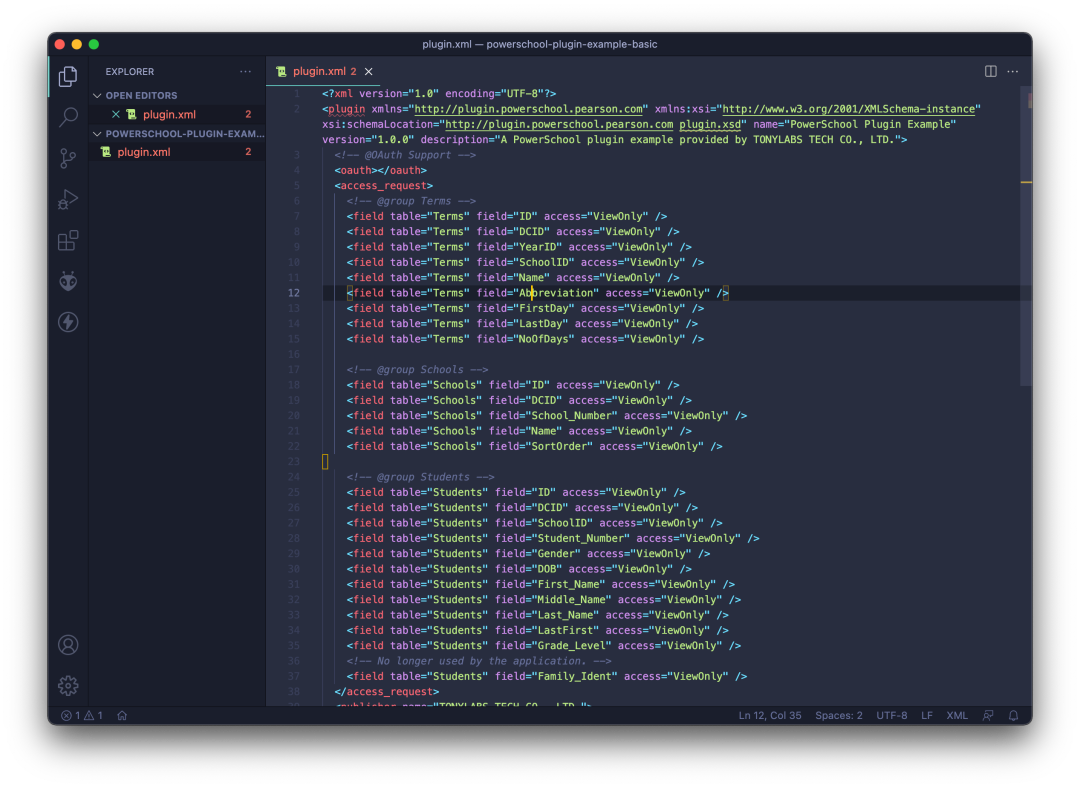Viewport: 1080px width, 788px height.
Task: Click the </access_request> closing tag
Action: point(386,692)
